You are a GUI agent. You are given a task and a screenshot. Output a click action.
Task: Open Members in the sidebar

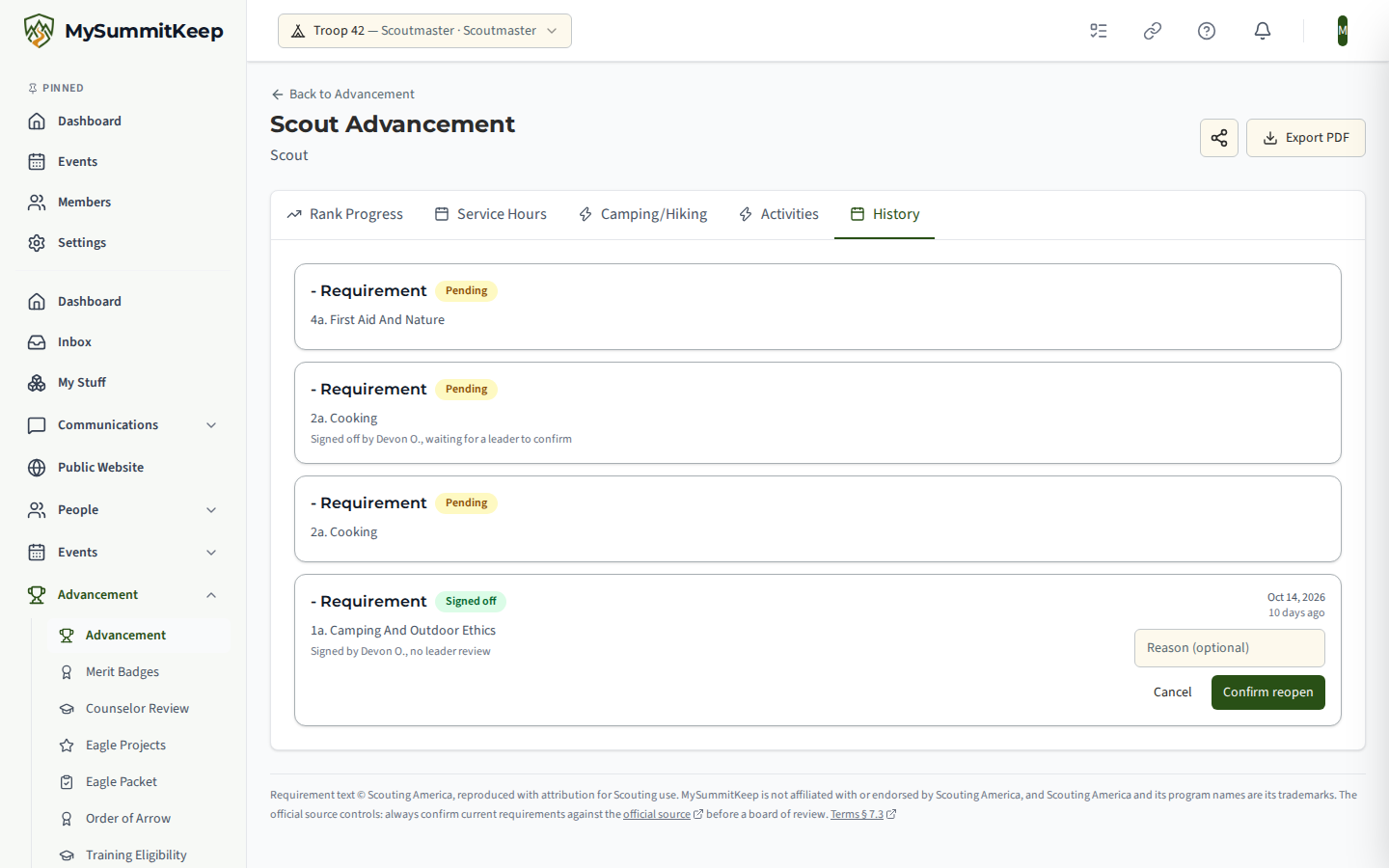(123, 203)
